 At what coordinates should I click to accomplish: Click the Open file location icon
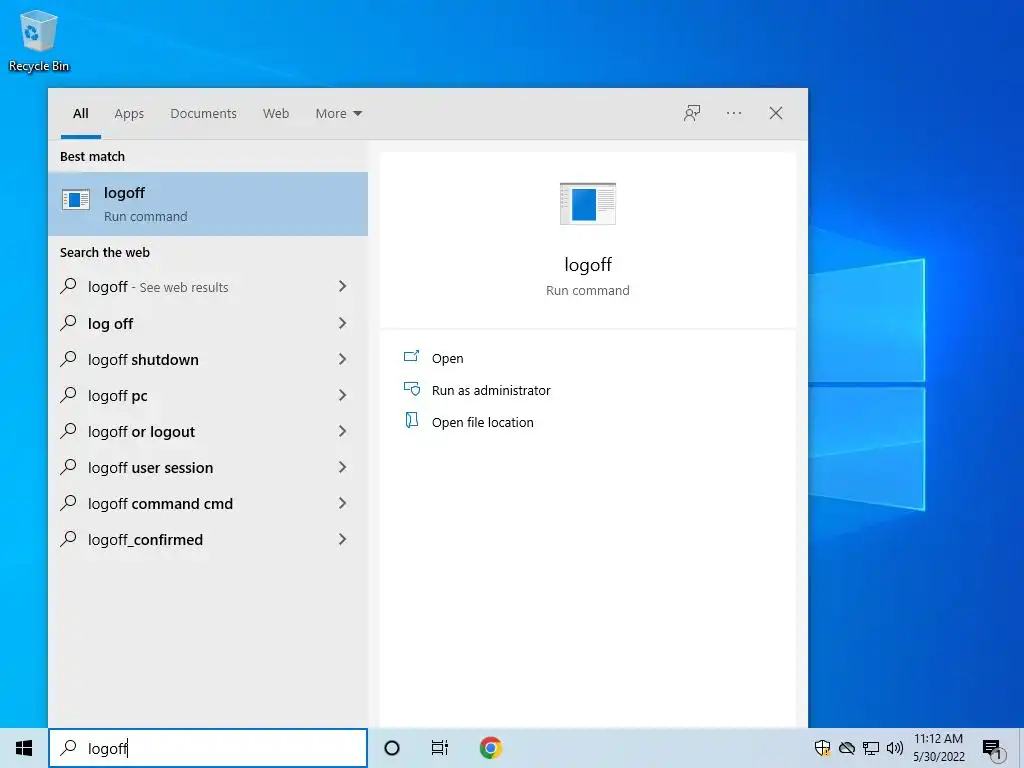click(411, 420)
